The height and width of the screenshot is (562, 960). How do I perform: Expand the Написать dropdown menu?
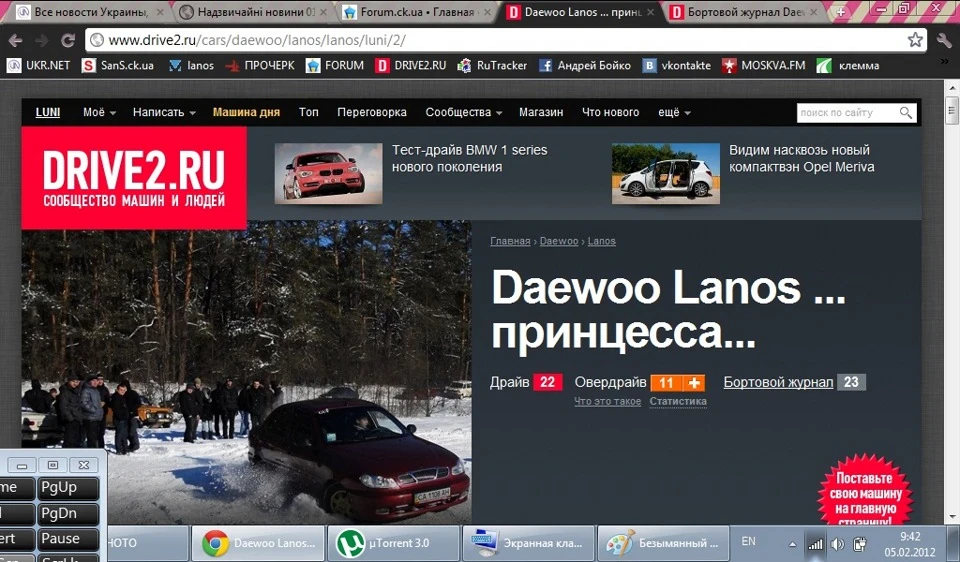164,112
